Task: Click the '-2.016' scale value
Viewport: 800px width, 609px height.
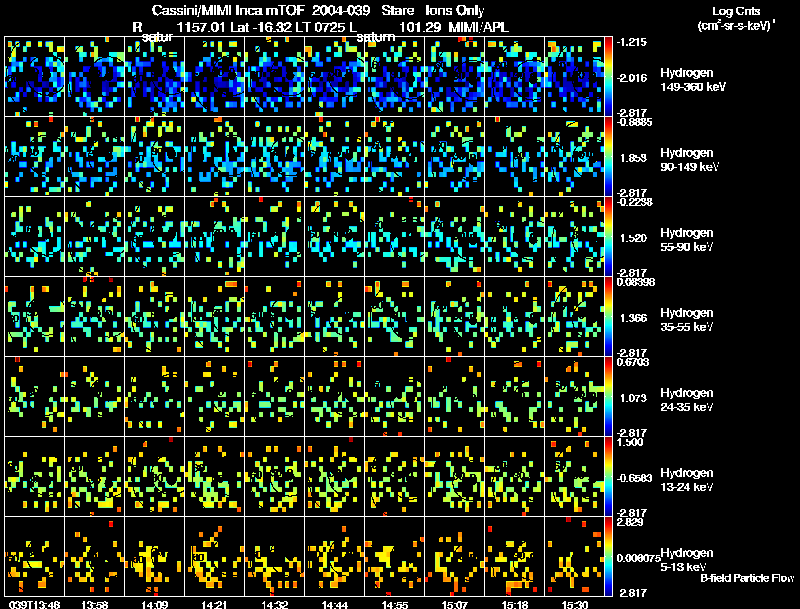Action: point(631,78)
